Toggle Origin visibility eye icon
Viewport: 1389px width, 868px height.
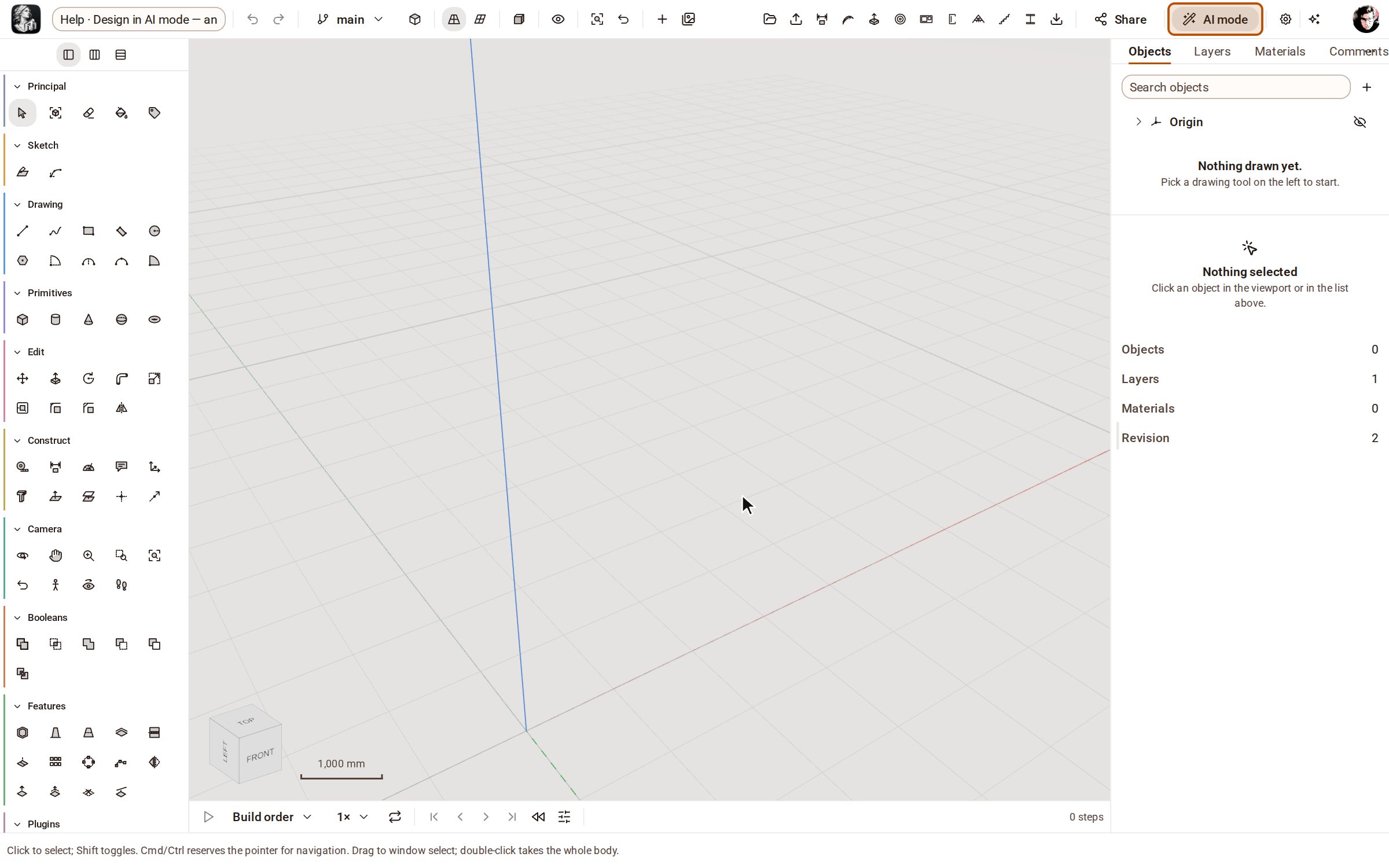click(1359, 122)
